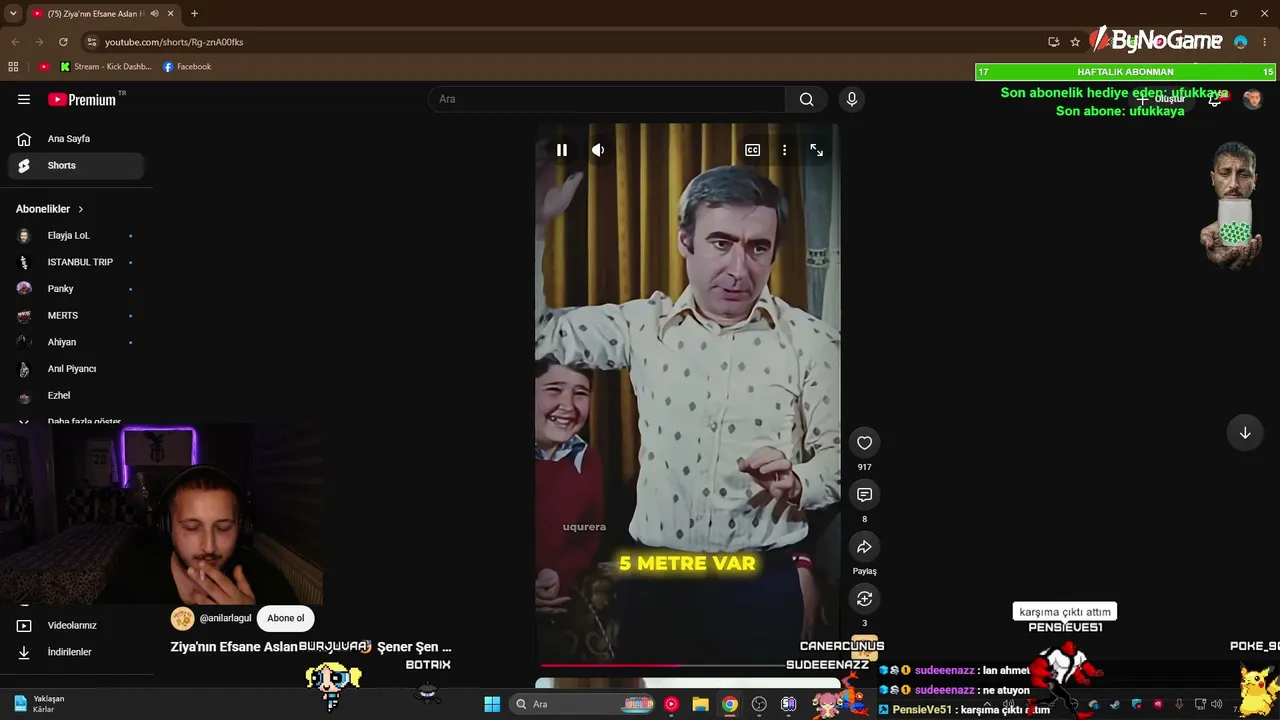The height and width of the screenshot is (720, 1280).
Task: Enter fullscreen on the Shorts player
Action: pyautogui.click(x=817, y=150)
